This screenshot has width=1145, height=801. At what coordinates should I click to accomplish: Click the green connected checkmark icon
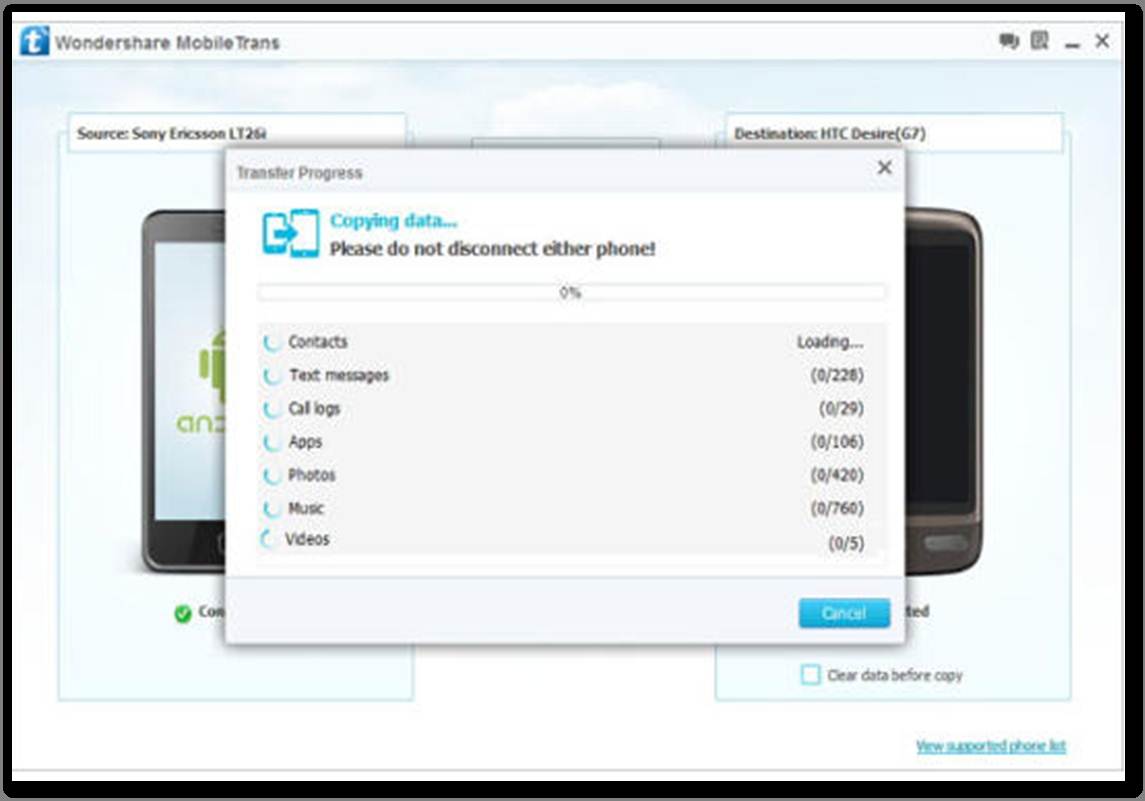[x=183, y=613]
